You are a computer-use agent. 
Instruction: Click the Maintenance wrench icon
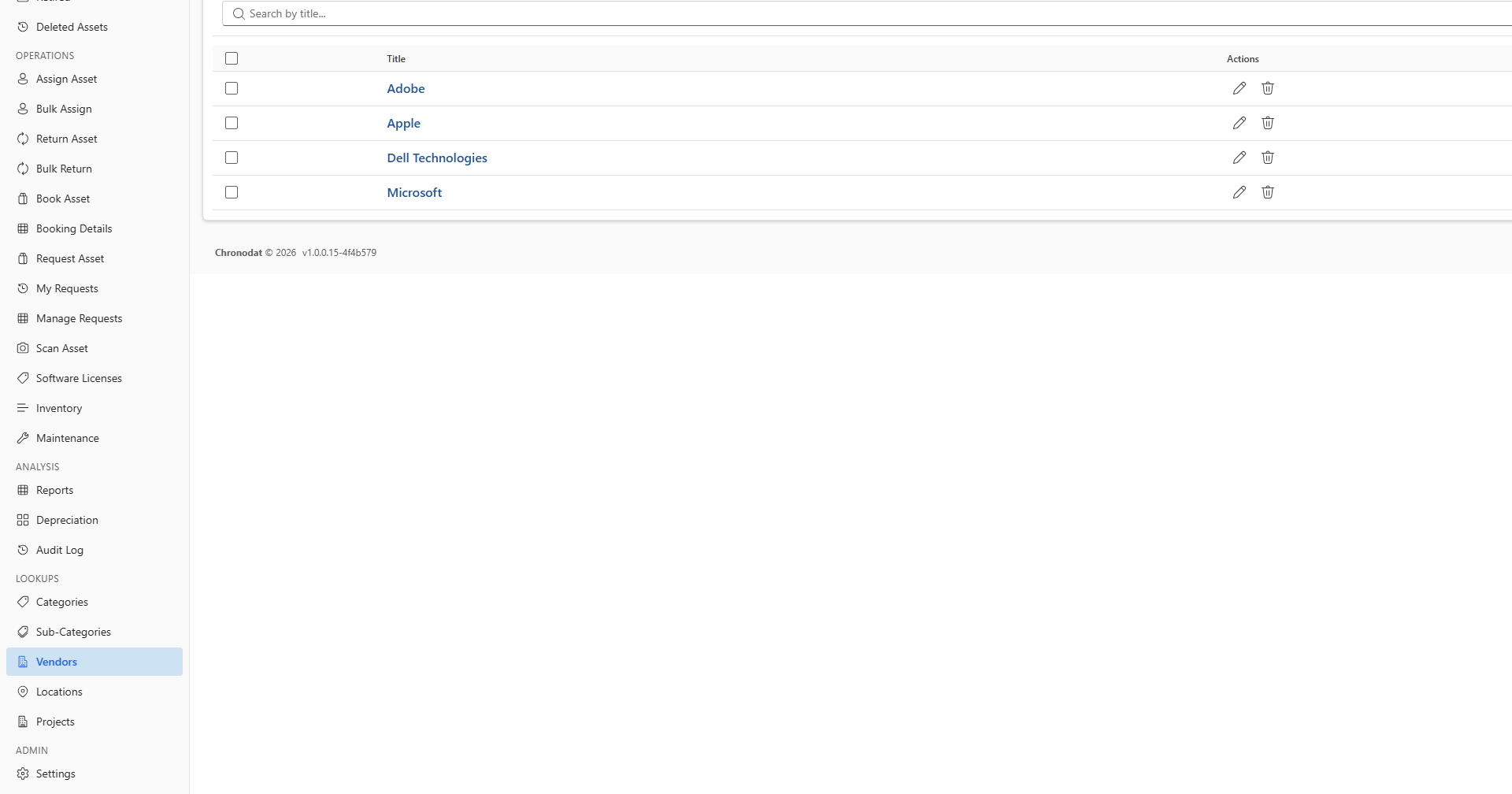click(x=23, y=438)
